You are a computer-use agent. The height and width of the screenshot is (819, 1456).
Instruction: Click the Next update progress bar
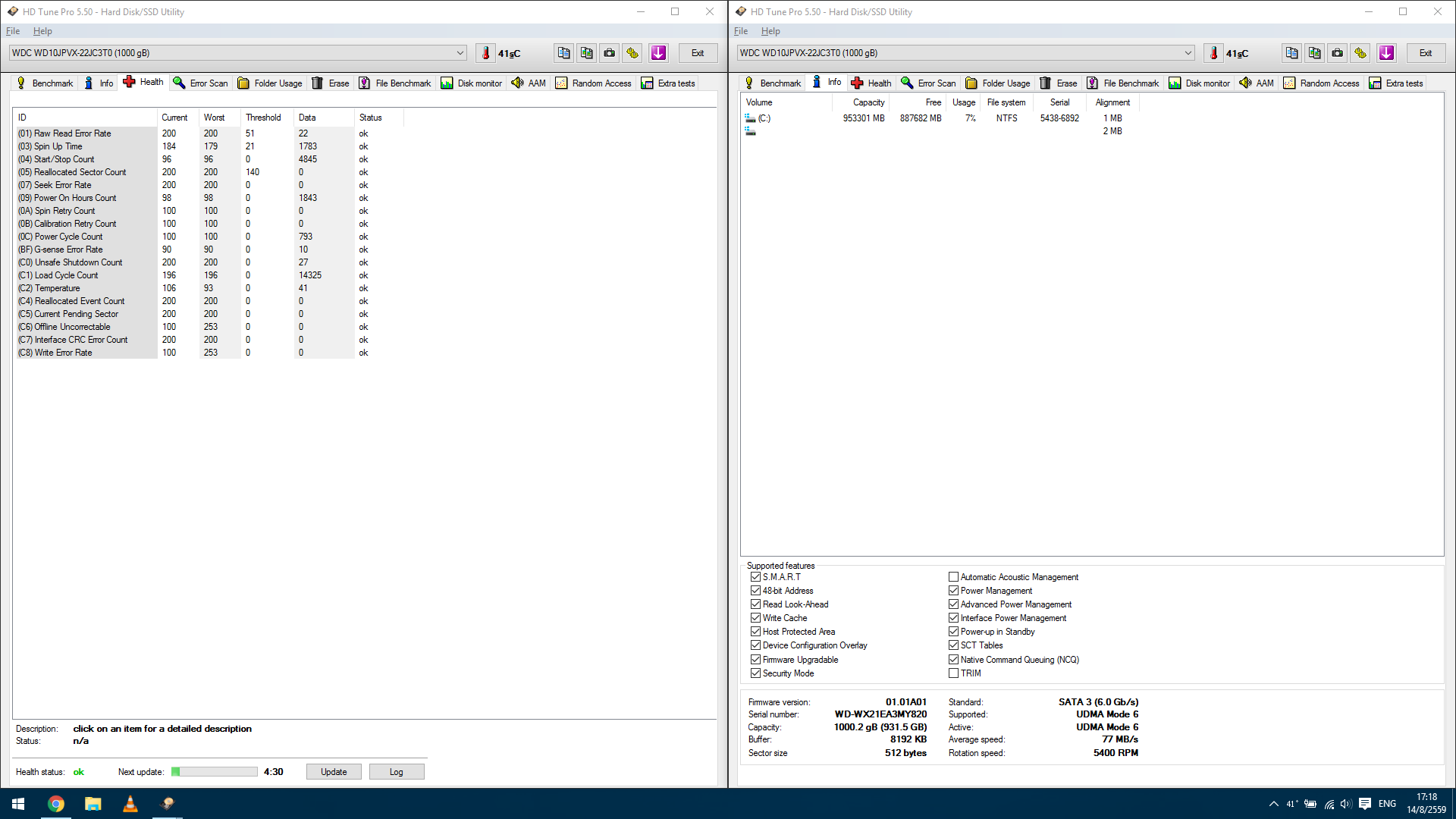pyautogui.click(x=215, y=772)
